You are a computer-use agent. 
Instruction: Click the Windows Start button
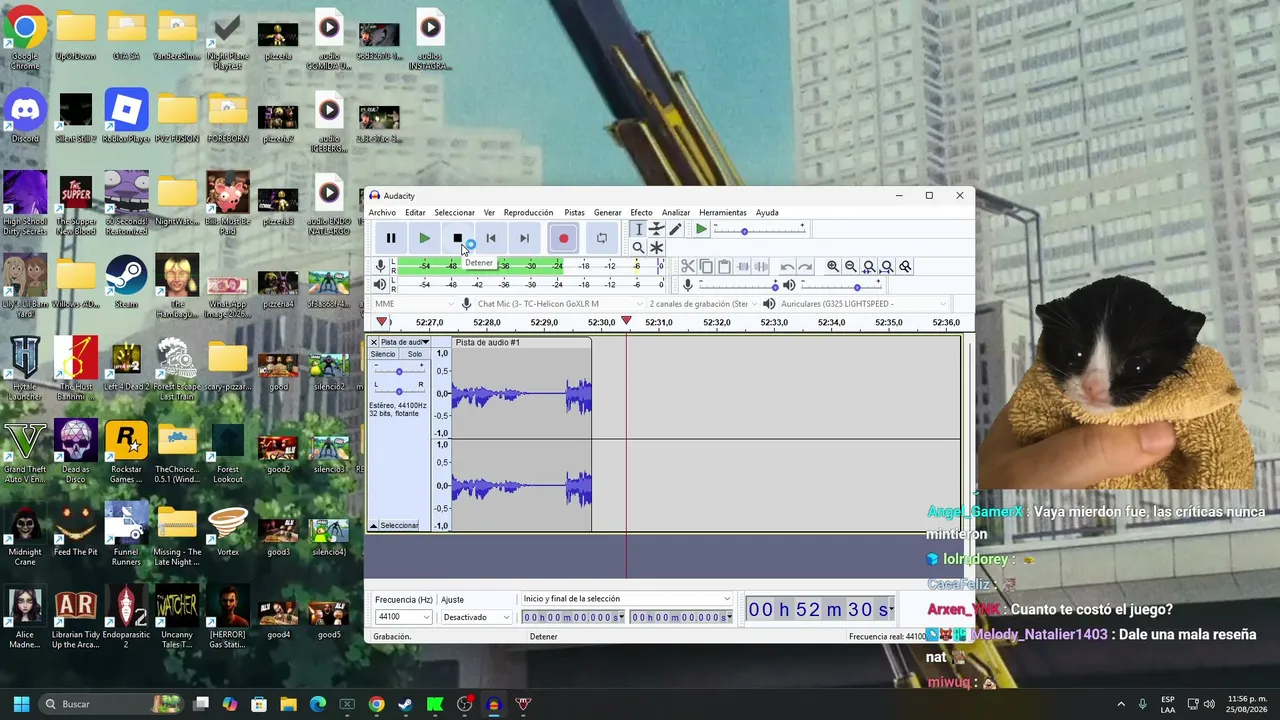pyautogui.click(x=21, y=704)
